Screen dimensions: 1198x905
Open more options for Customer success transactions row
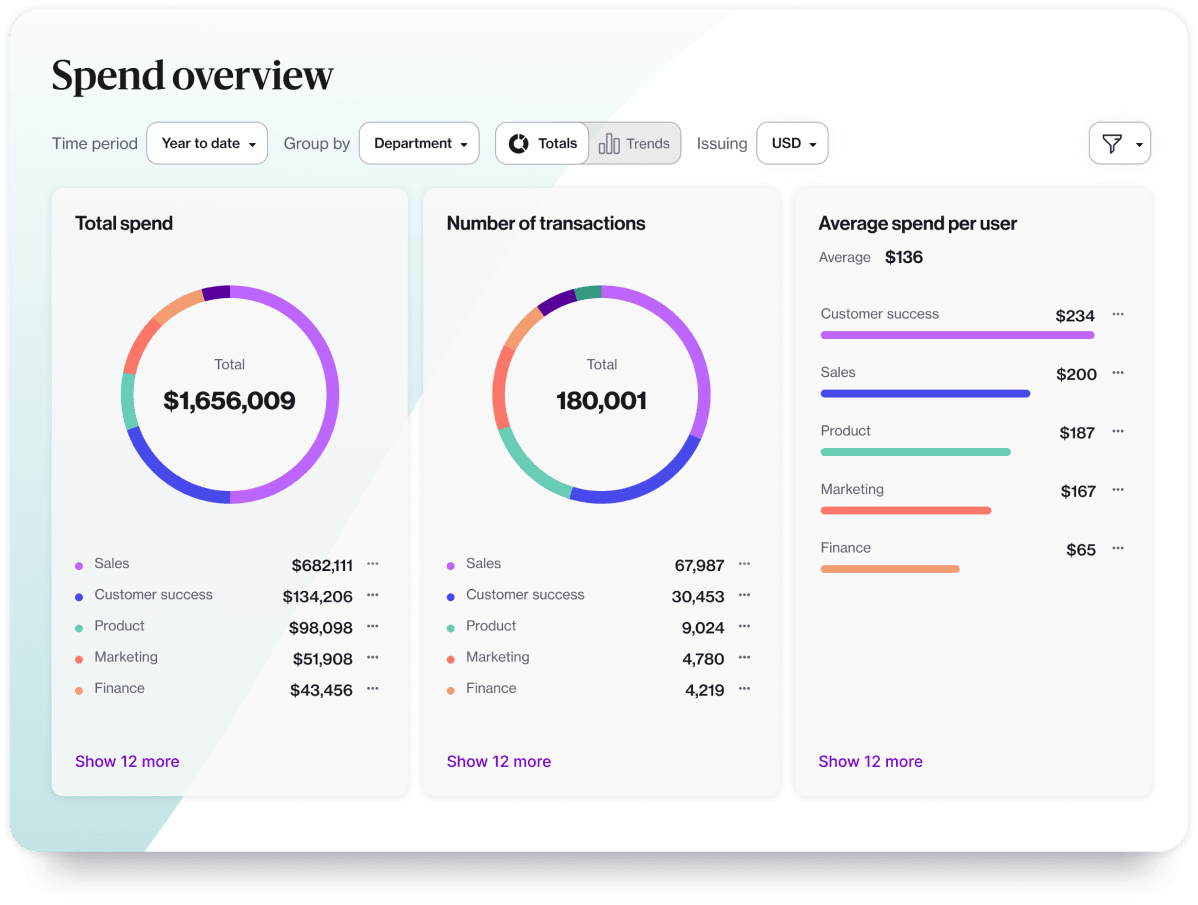(744, 595)
